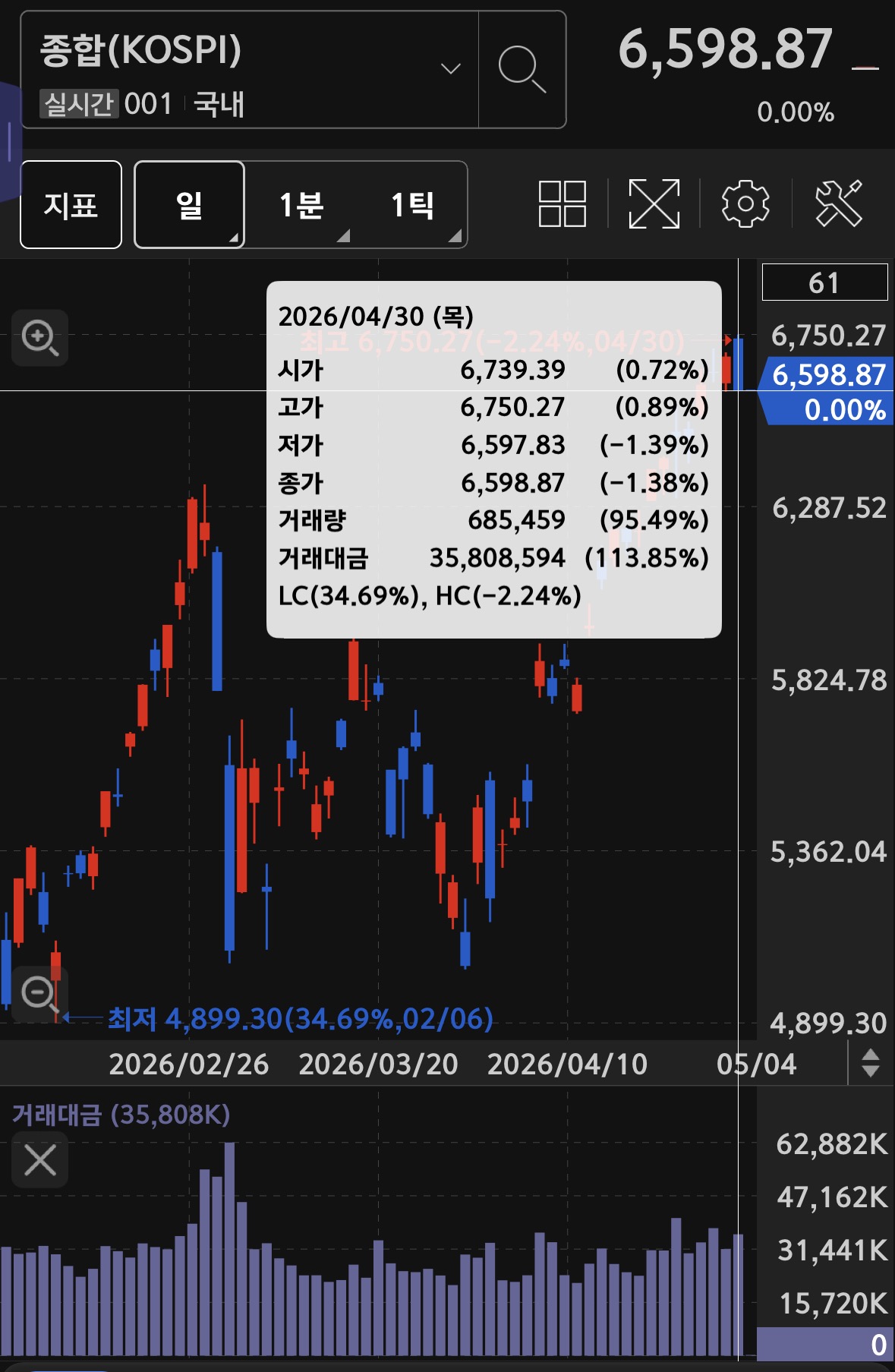Expand the 종합(KOSPI) symbol dropdown
Image resolution: width=895 pixels, height=1372 pixels.
[x=451, y=69]
